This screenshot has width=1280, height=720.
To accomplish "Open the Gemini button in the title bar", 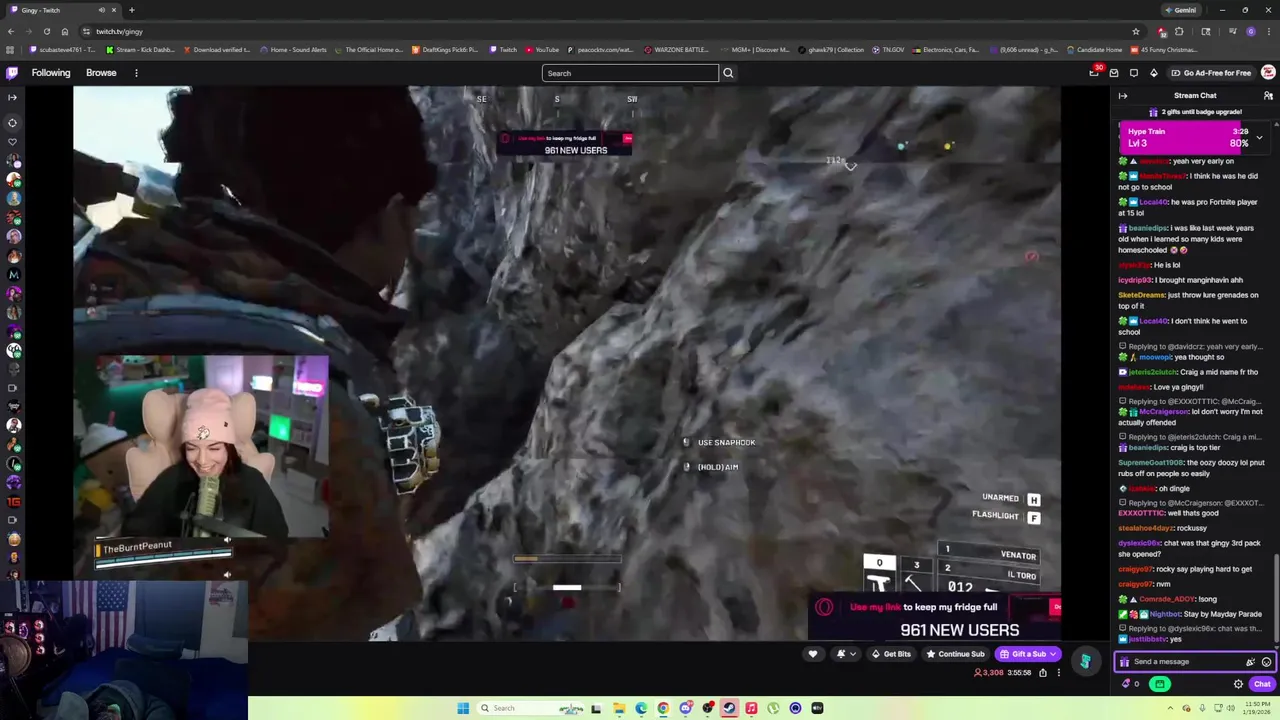I will click(1180, 10).
